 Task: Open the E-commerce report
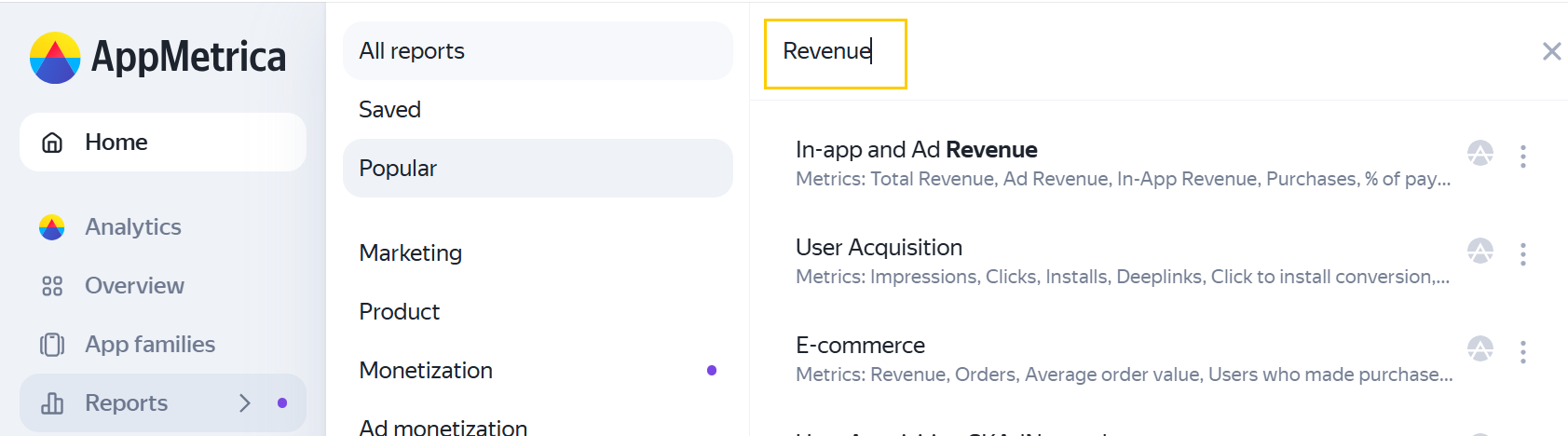click(860, 346)
